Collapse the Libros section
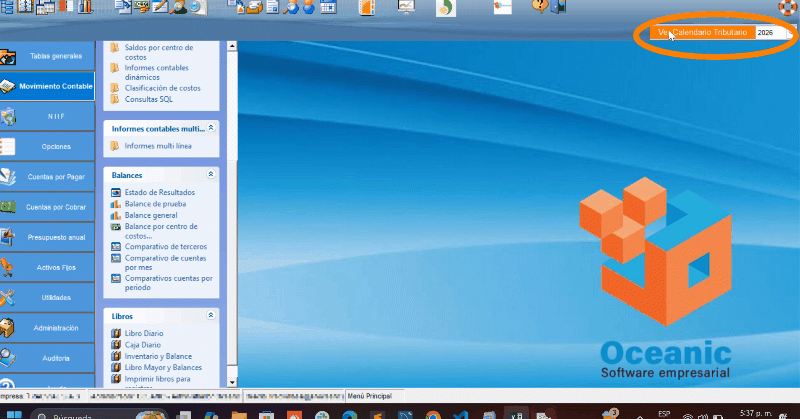Screen dimensions: 800x419 pyautogui.click(x=211, y=315)
